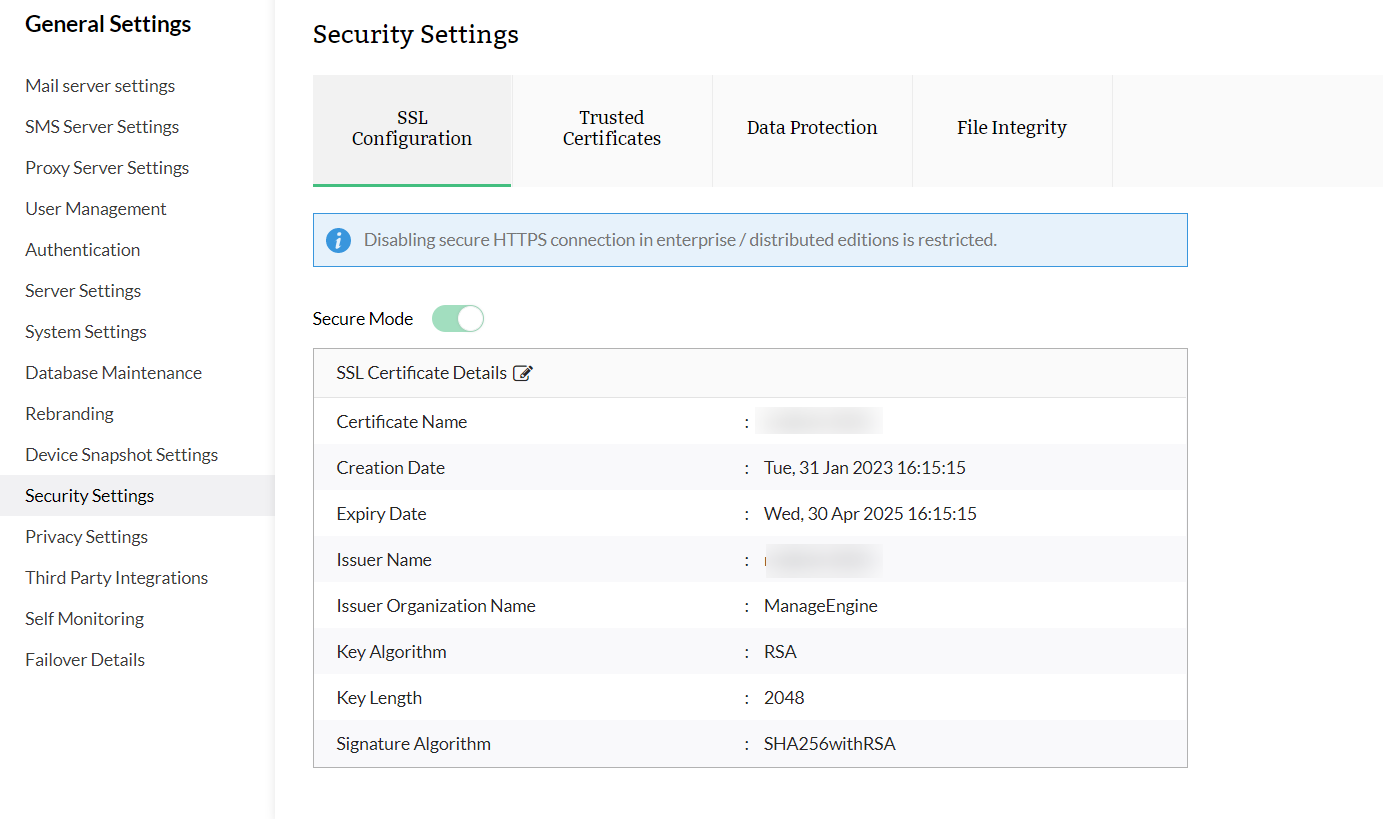The width and height of the screenshot is (1383, 819).
Task: Open the Authentication settings page
Action: click(82, 249)
